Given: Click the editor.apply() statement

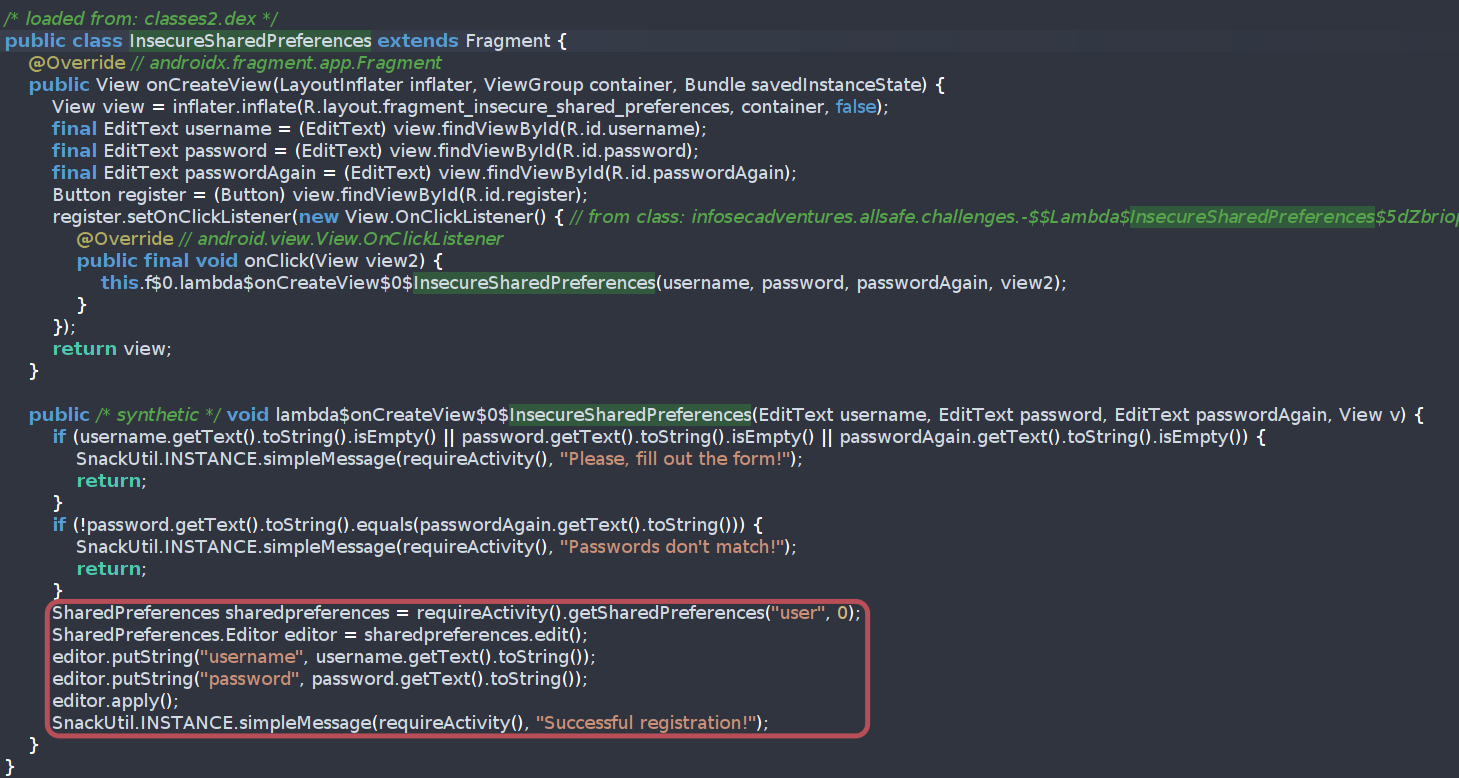Looking at the screenshot, I should [115, 701].
